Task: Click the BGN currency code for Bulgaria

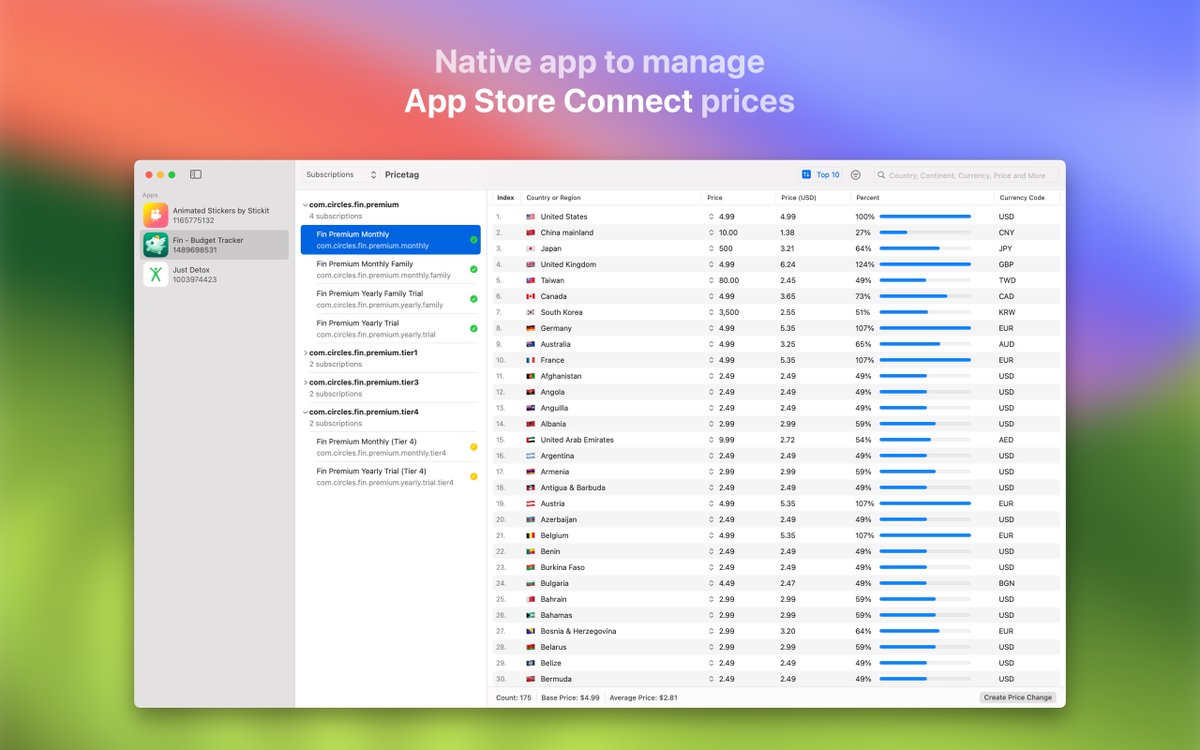Action: pyautogui.click(x=1006, y=584)
